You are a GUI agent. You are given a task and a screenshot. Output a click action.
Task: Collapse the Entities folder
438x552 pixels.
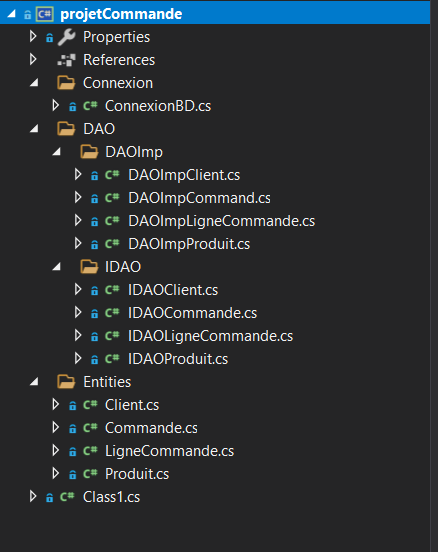(x=34, y=382)
